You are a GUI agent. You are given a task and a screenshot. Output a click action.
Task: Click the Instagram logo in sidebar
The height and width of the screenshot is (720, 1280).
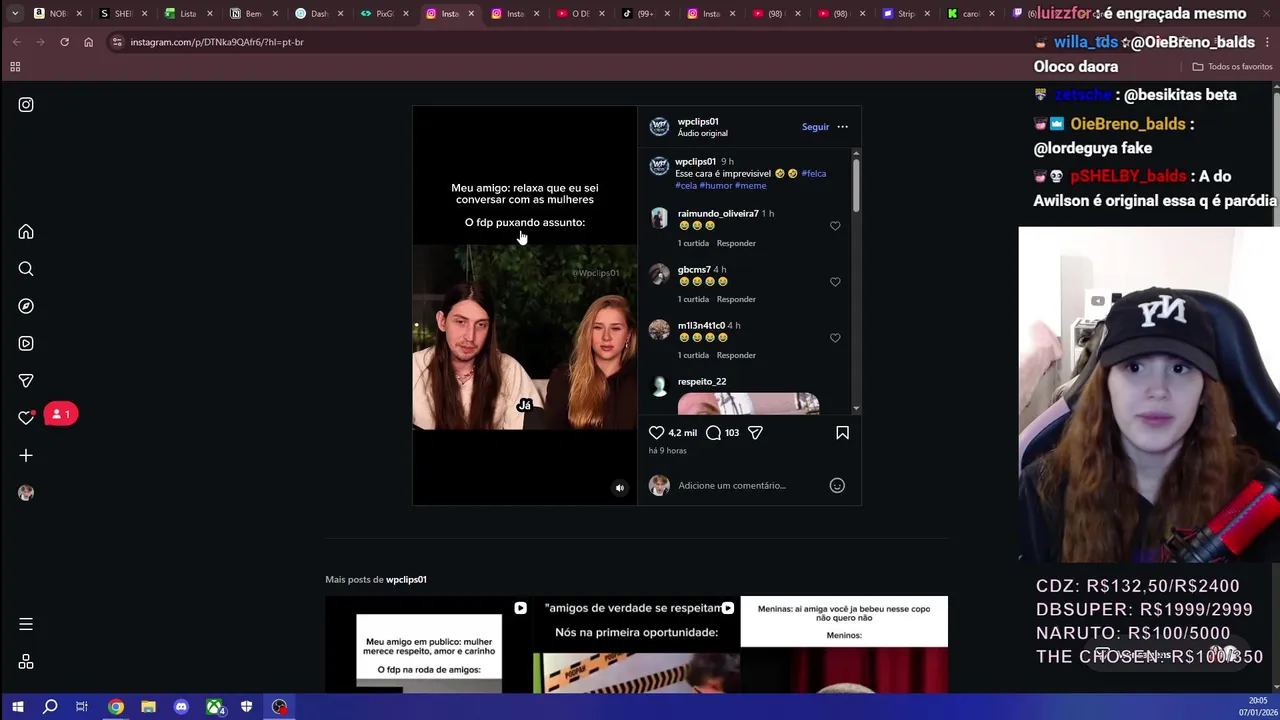pyautogui.click(x=26, y=105)
